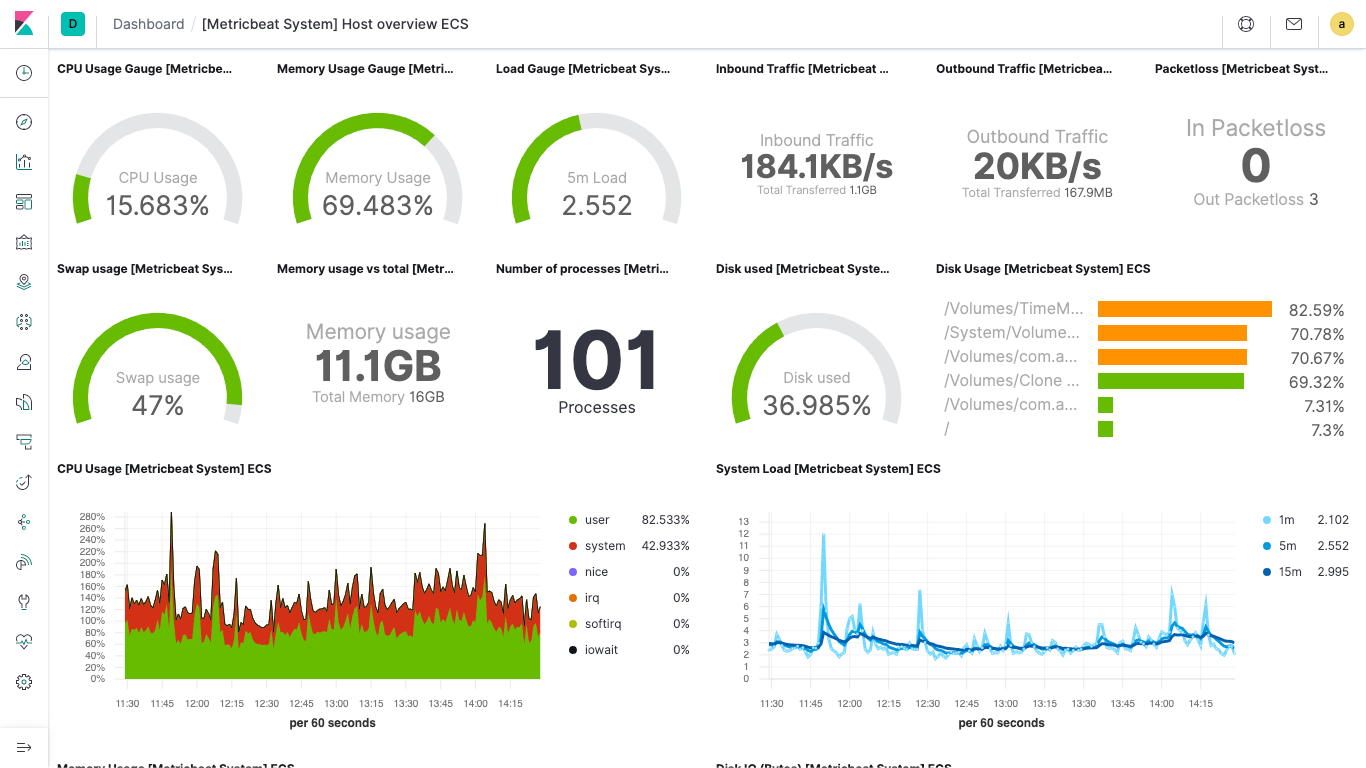This screenshot has width=1366, height=768.
Task: Open the Canvas app icon
Action: click(x=24, y=242)
